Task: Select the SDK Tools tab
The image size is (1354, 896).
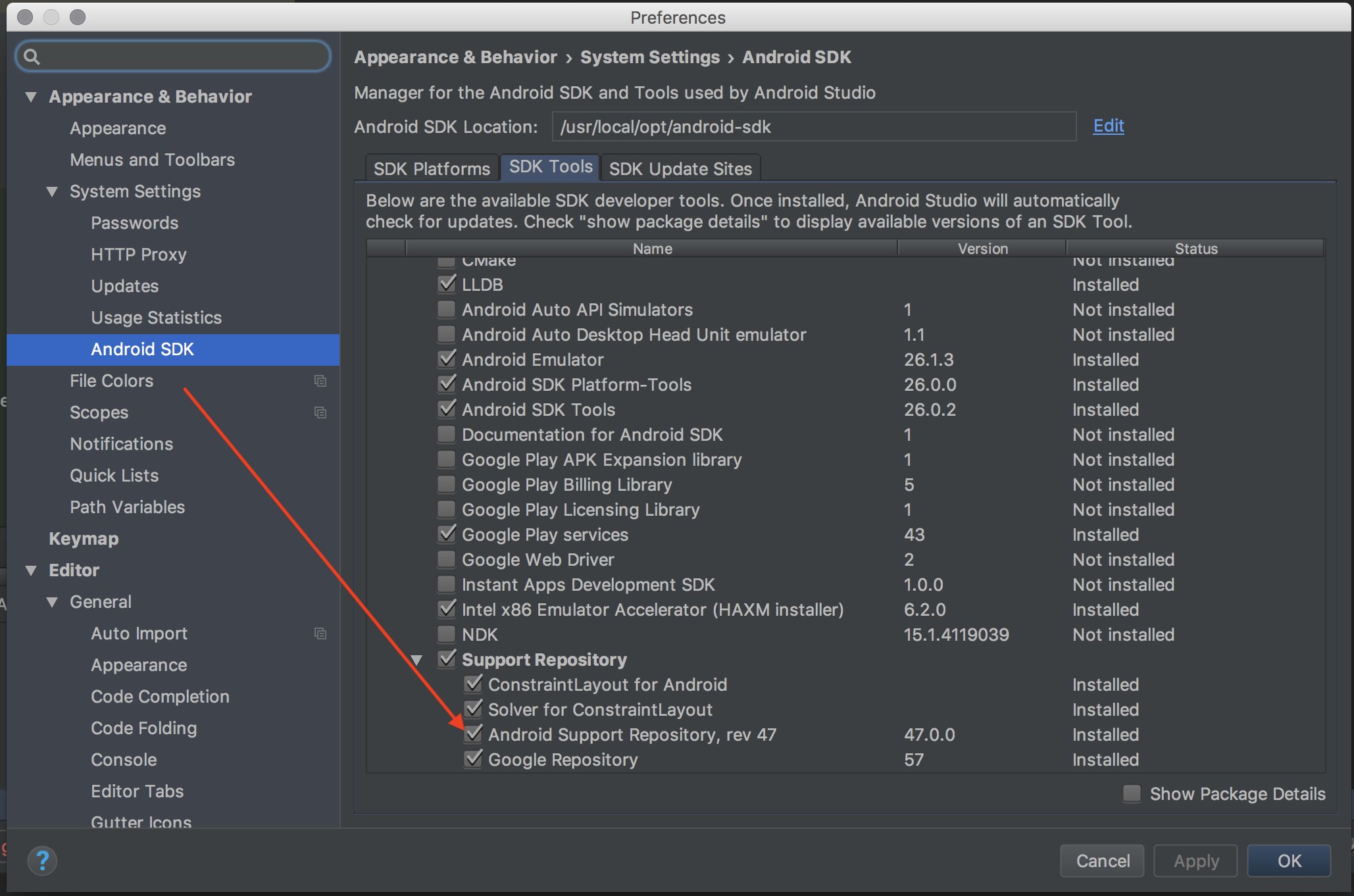Action: [551, 167]
